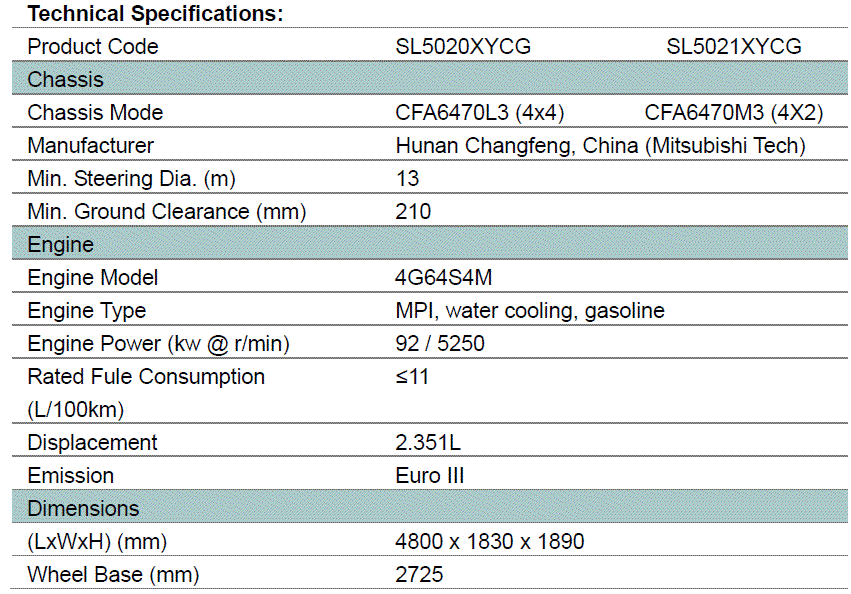
Task: Click the 2.351L displacement value
Action: (x=428, y=443)
